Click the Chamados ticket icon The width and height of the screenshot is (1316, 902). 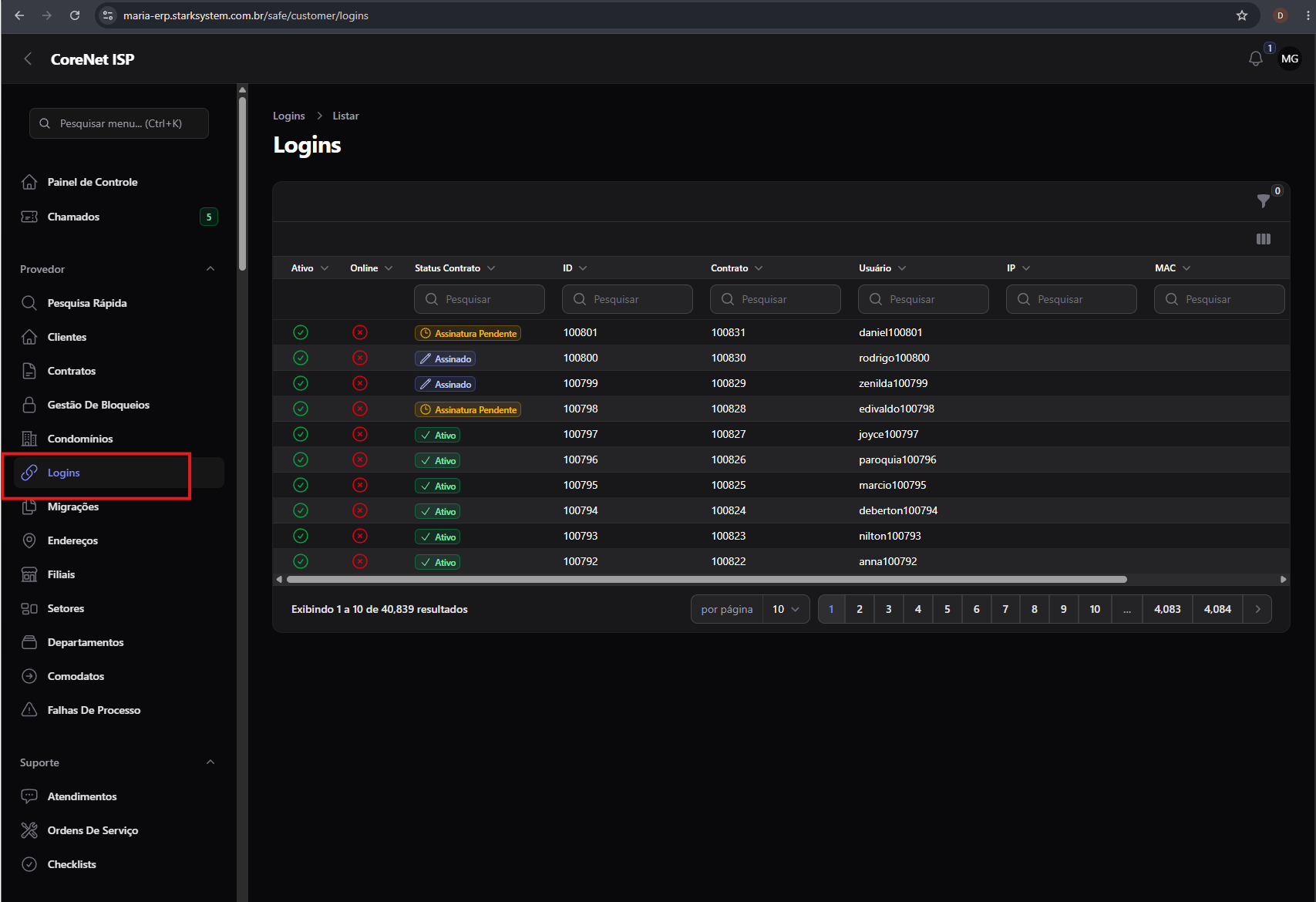pyautogui.click(x=29, y=217)
